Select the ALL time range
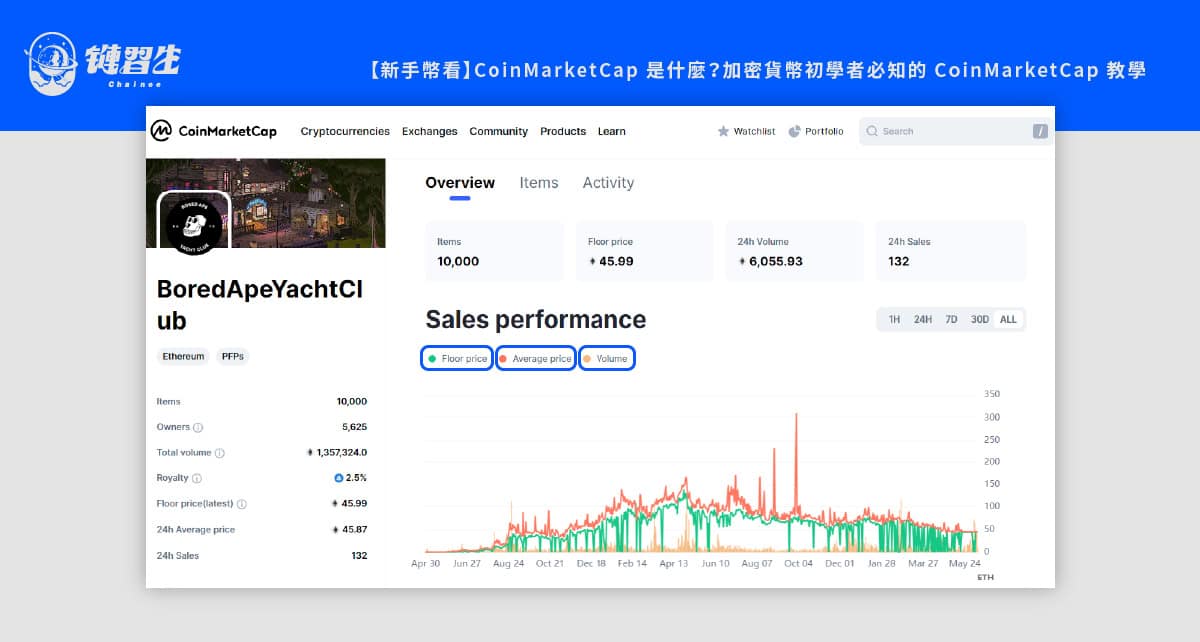The width and height of the screenshot is (1200, 642). coord(1008,320)
